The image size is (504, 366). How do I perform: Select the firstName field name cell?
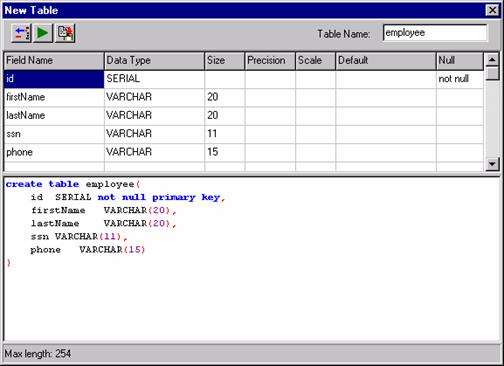(54, 97)
